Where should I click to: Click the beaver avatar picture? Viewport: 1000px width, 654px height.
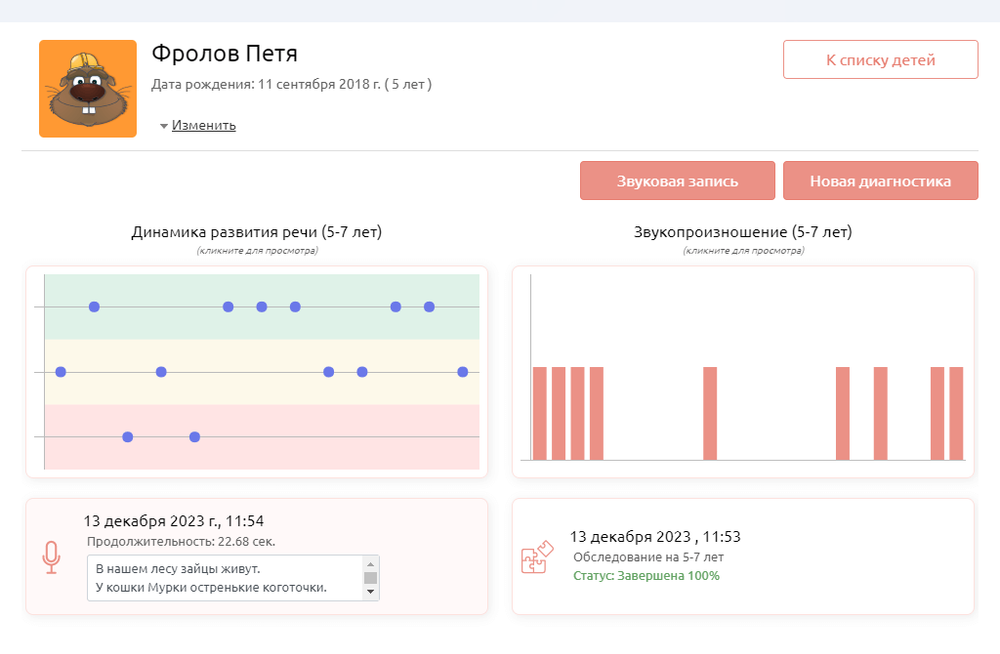click(x=88, y=89)
